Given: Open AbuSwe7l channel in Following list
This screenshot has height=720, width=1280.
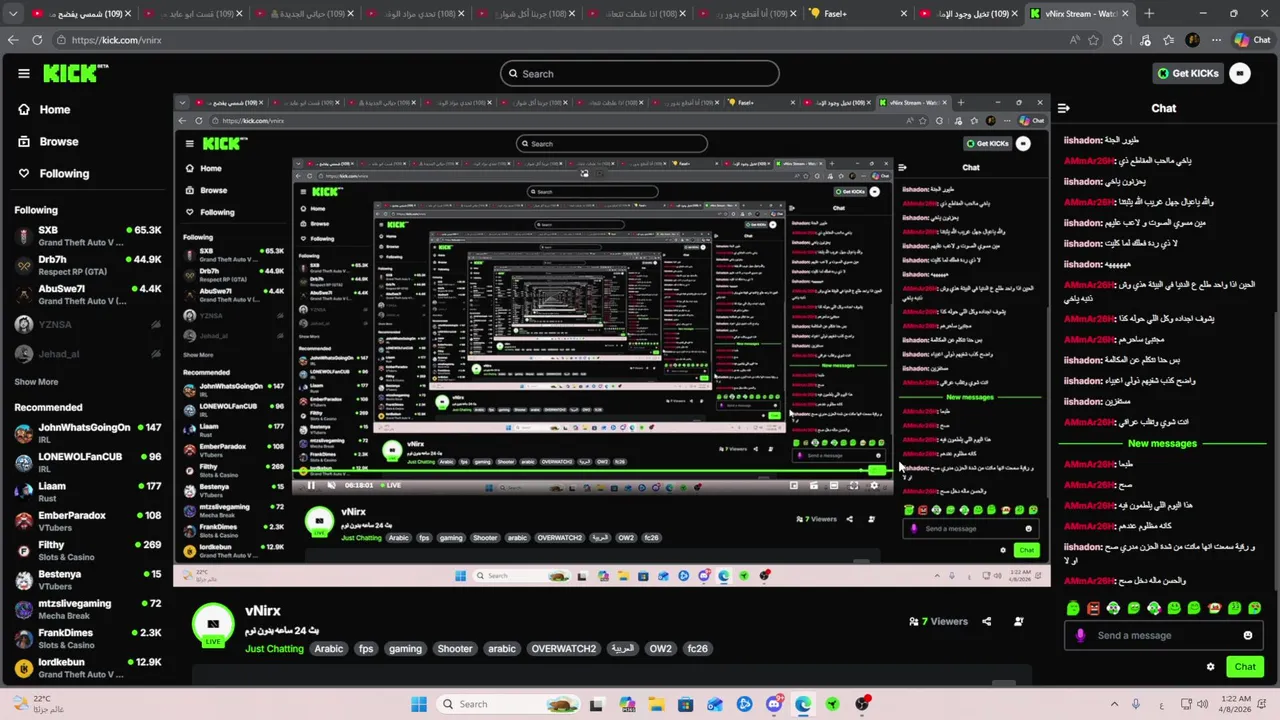Looking at the screenshot, I should tap(88, 295).
